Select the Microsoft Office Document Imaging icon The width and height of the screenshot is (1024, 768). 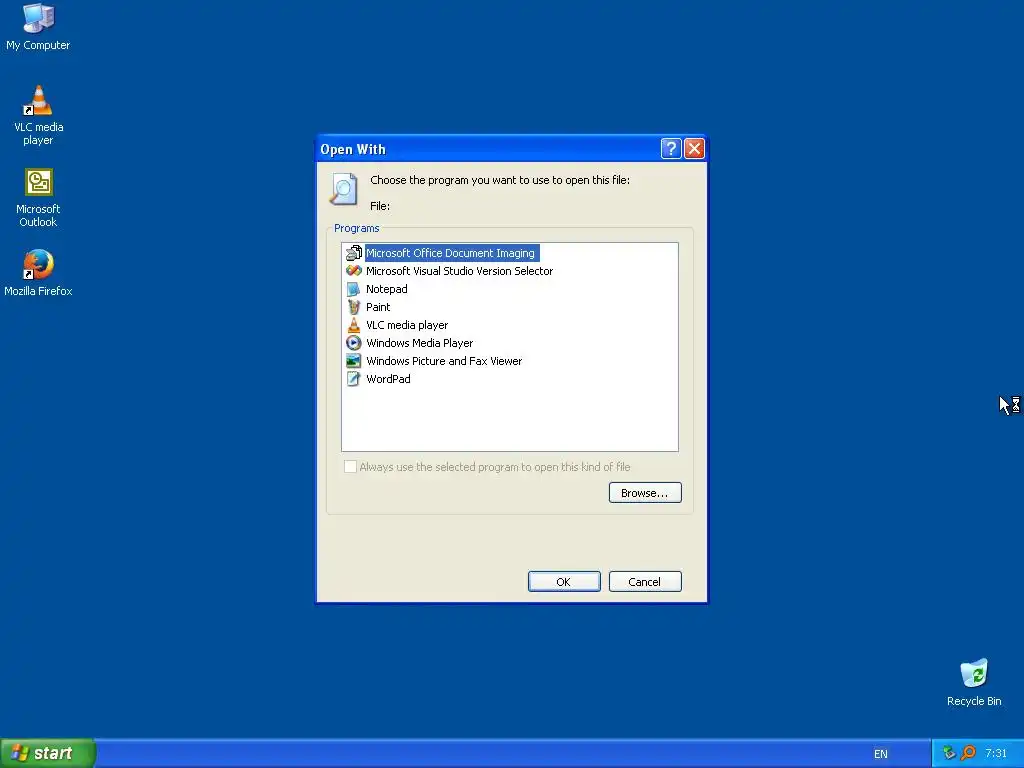[x=353, y=253]
